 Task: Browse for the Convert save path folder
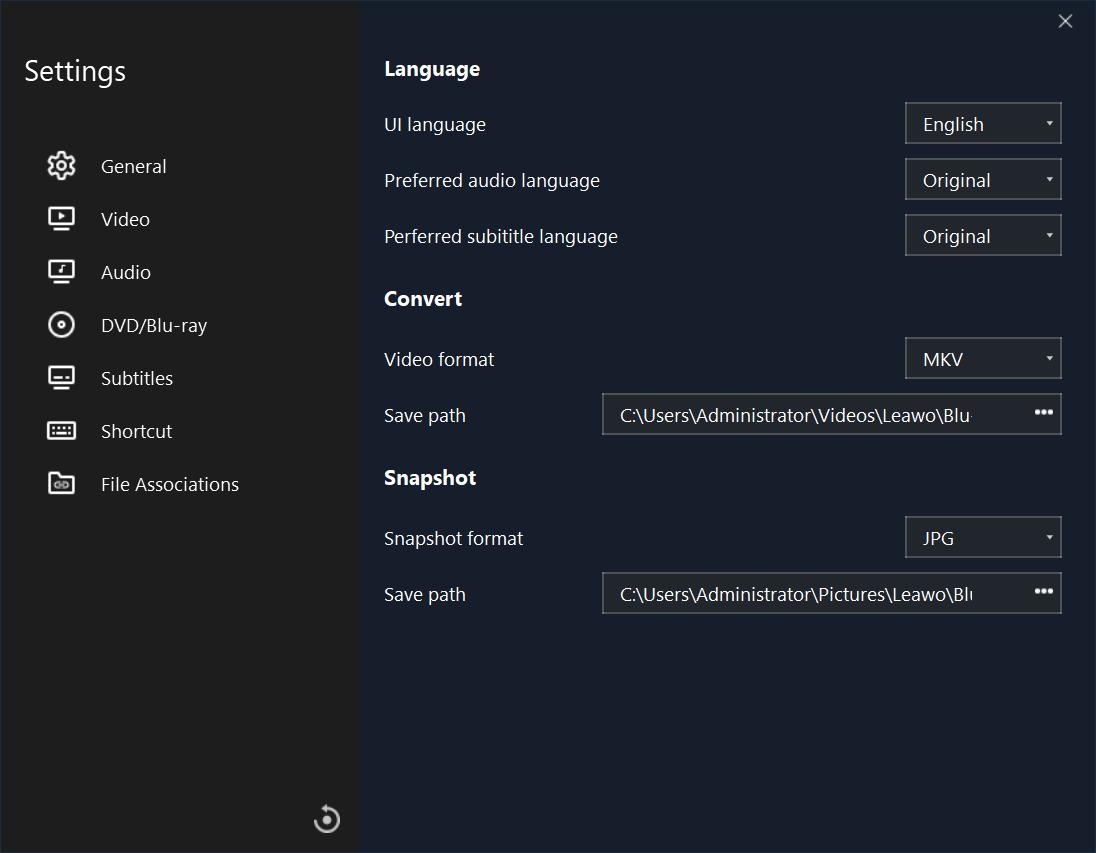1043,414
